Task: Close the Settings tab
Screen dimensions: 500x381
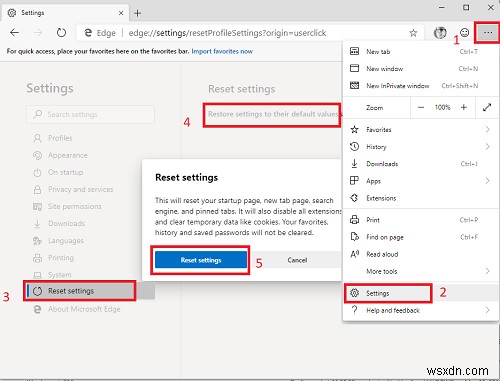Action: click(x=121, y=13)
